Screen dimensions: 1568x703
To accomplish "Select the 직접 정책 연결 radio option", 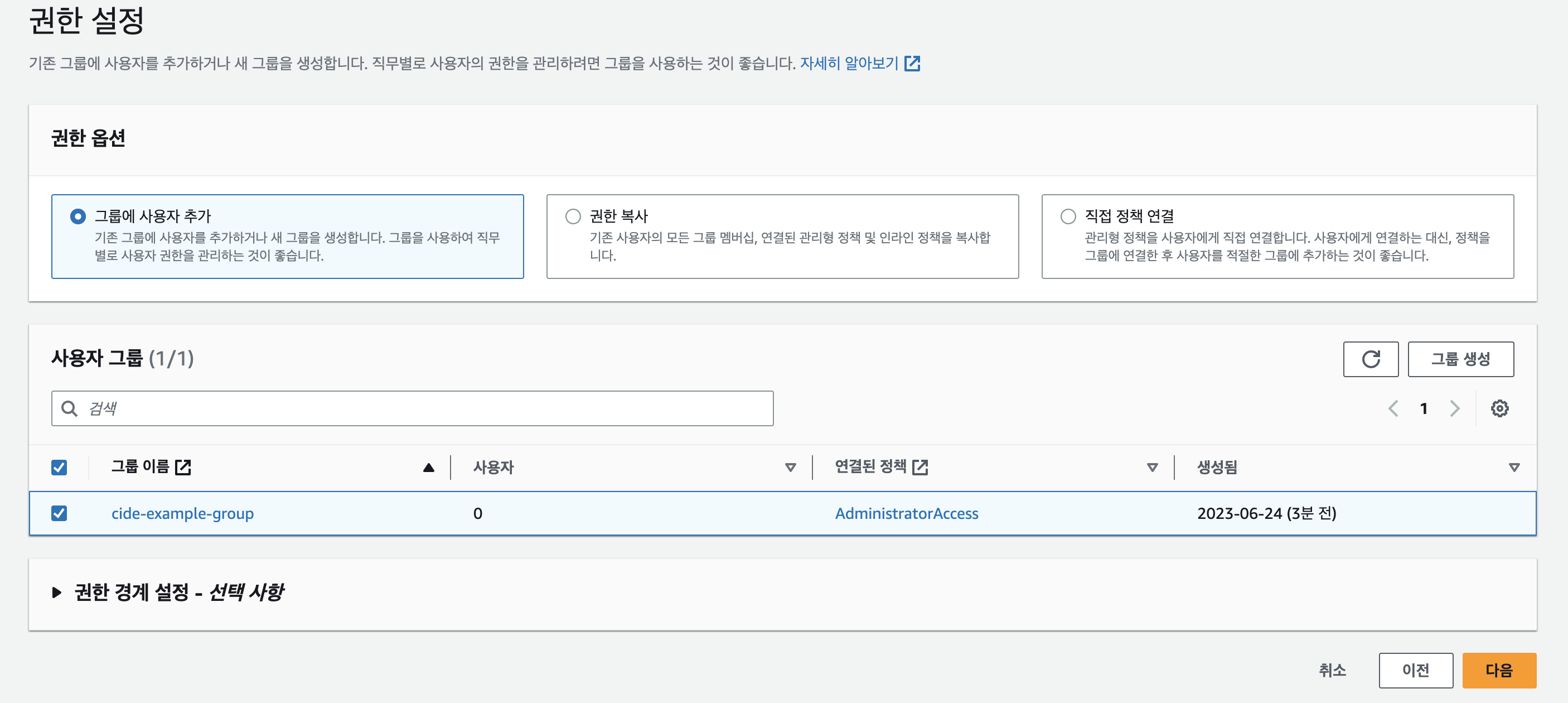I will (x=1068, y=216).
